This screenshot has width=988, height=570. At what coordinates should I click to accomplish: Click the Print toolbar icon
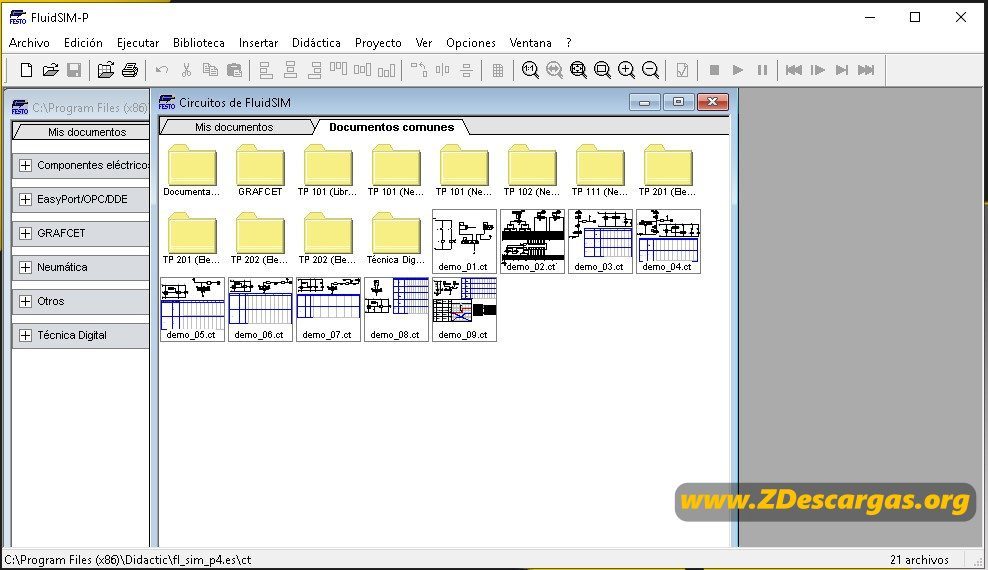click(x=130, y=70)
